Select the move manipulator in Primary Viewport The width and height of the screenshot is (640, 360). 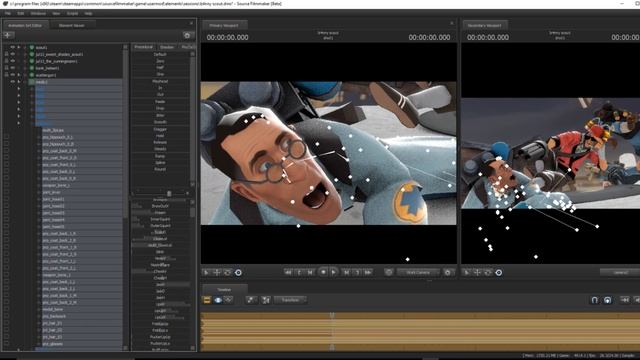tap(217, 272)
